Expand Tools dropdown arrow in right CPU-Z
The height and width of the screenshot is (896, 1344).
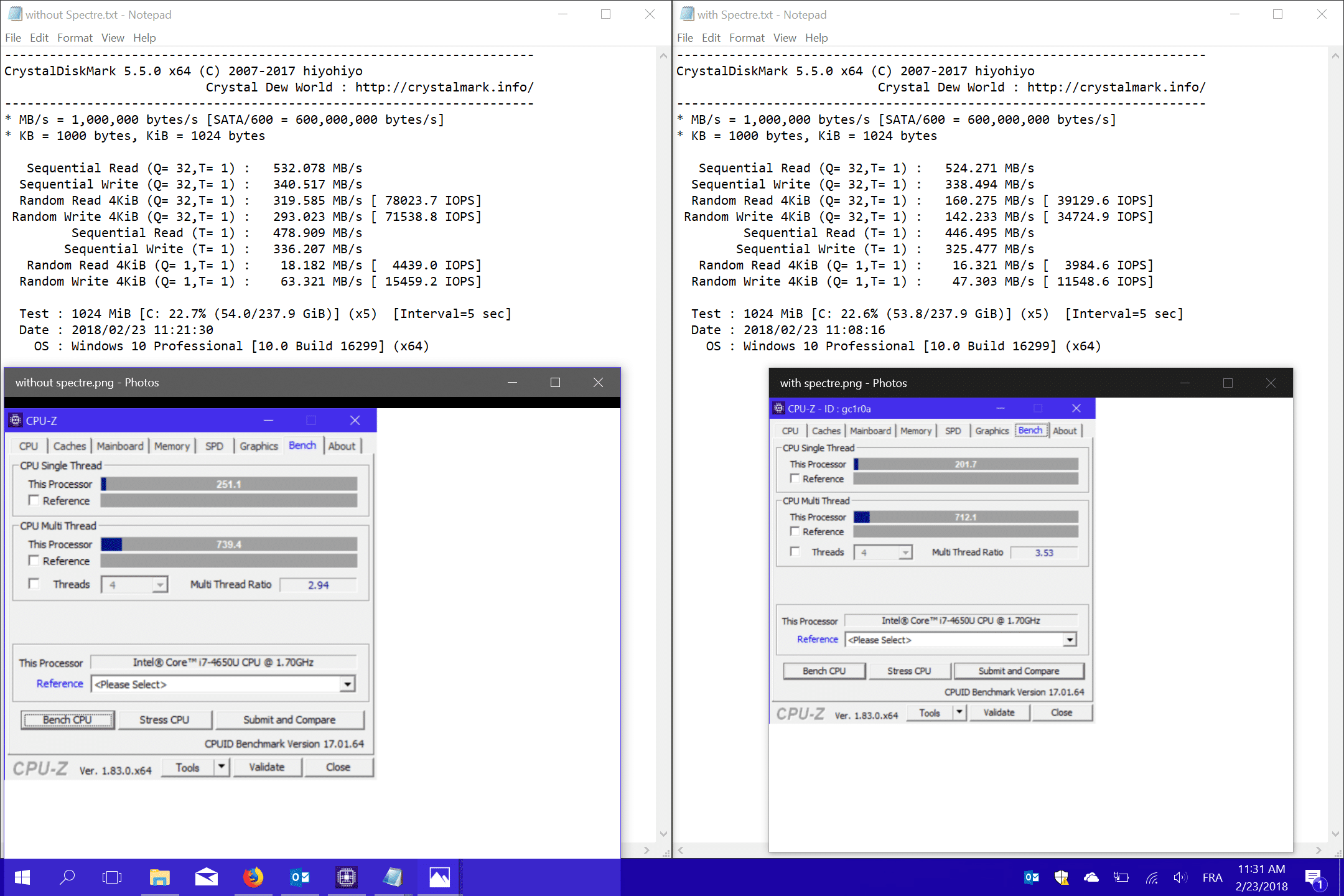959,712
